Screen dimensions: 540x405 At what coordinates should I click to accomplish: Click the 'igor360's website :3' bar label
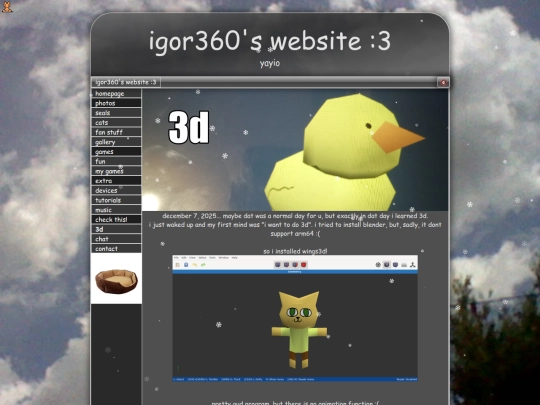126,82
